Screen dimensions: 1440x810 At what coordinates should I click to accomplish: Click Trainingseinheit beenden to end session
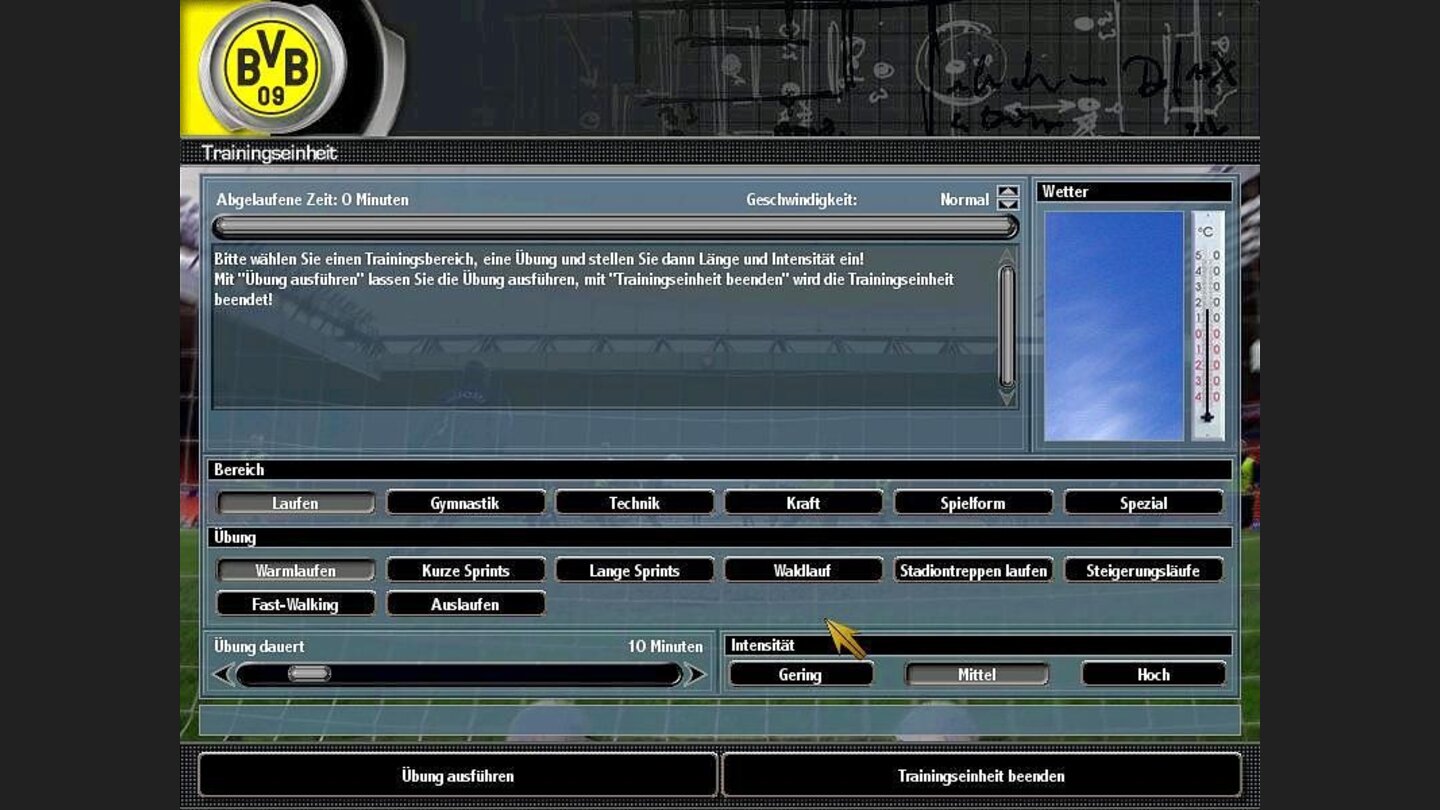coord(981,775)
